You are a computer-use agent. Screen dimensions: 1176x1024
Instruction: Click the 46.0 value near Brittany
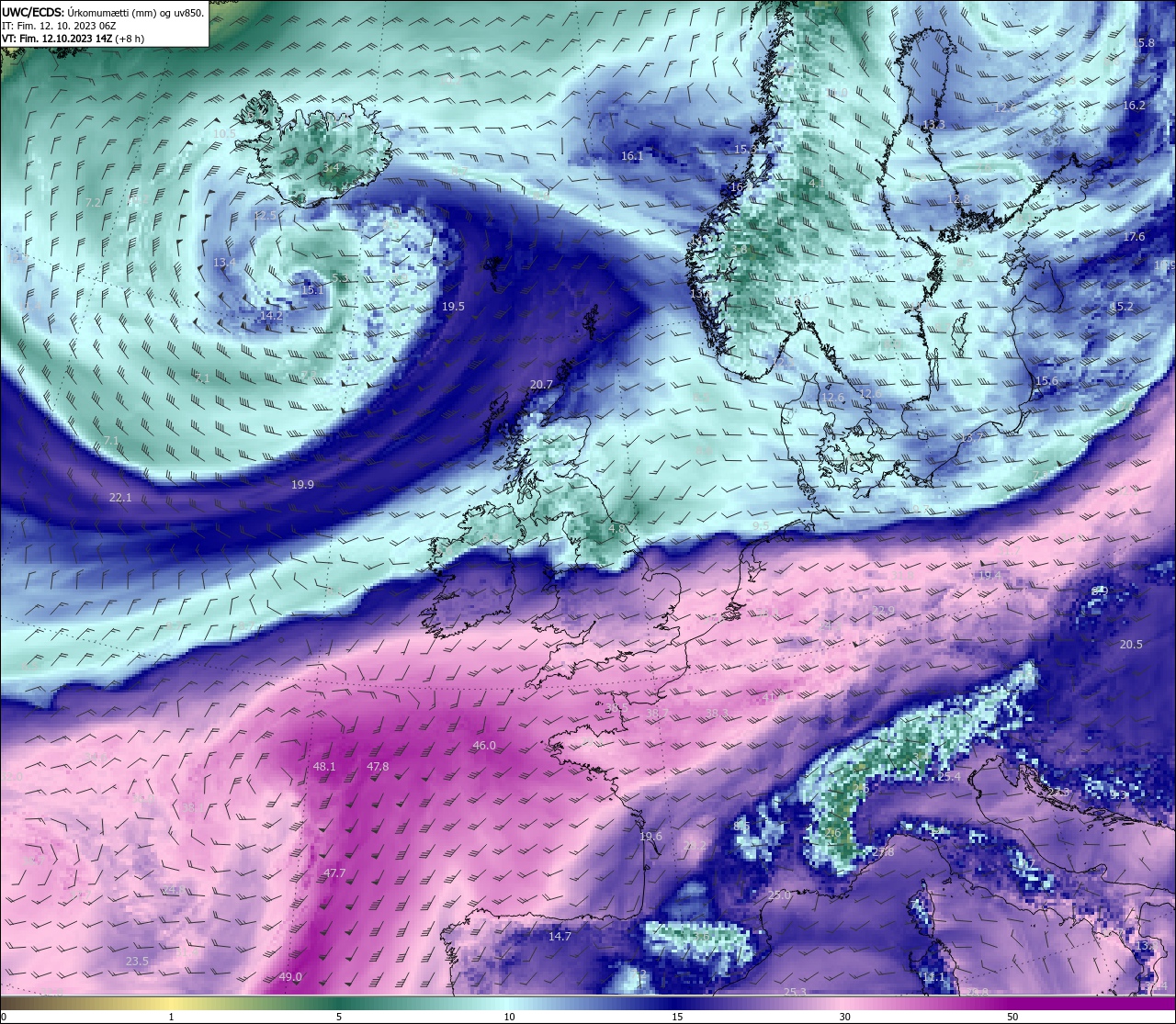[484, 746]
